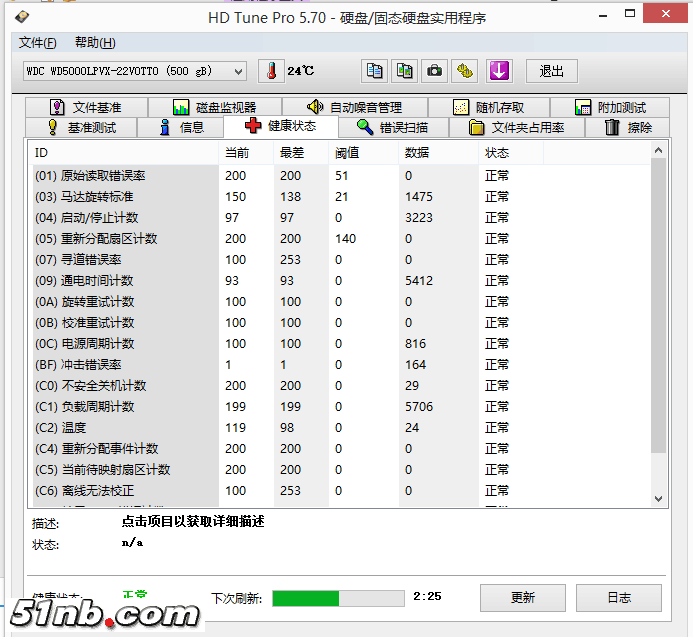693x637 pixels.
Task: Open the WDC WD5000LPVX drive dropdown
Action: (x=135, y=71)
